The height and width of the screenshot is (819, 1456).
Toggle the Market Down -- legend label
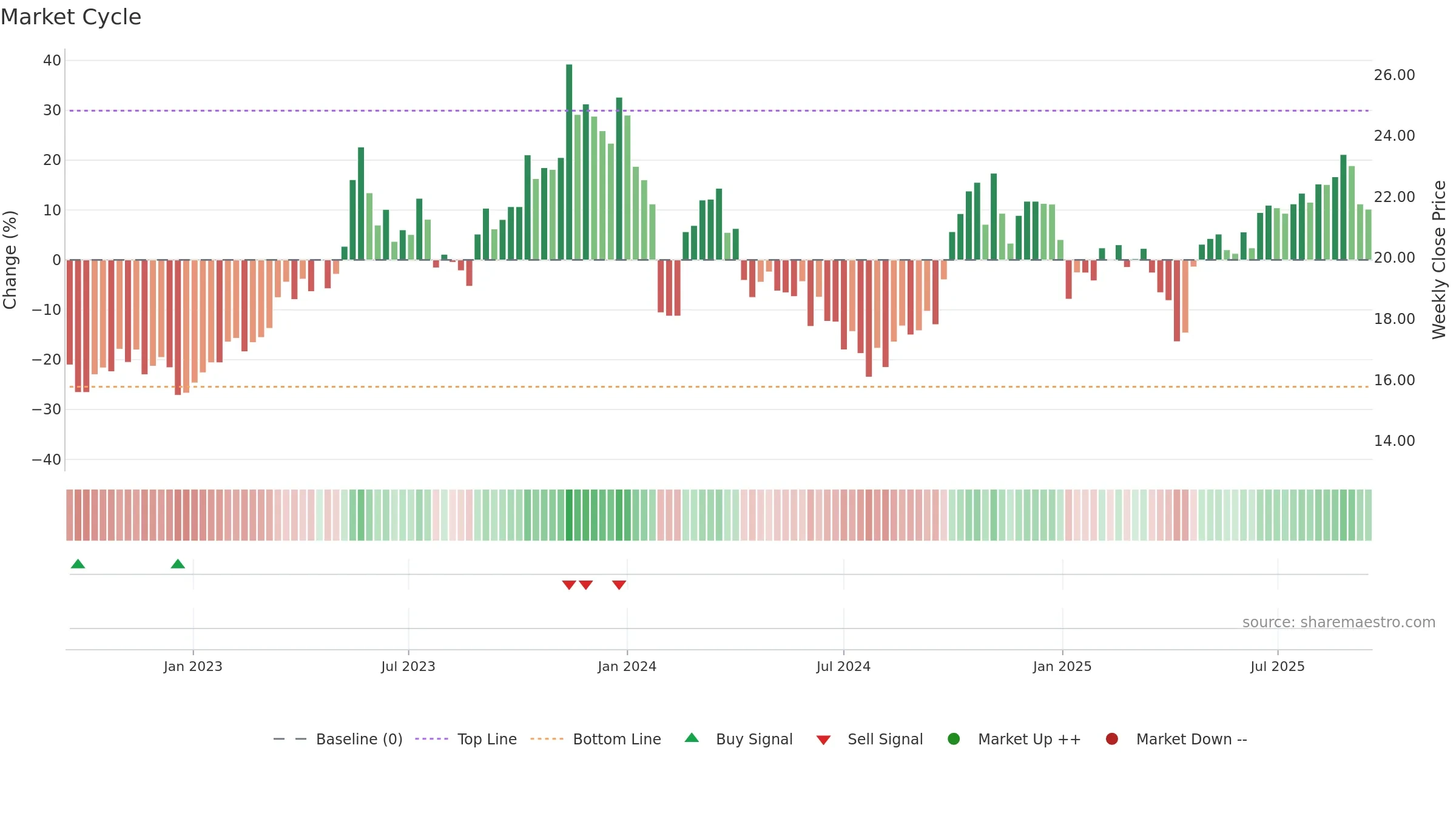coord(1191,739)
